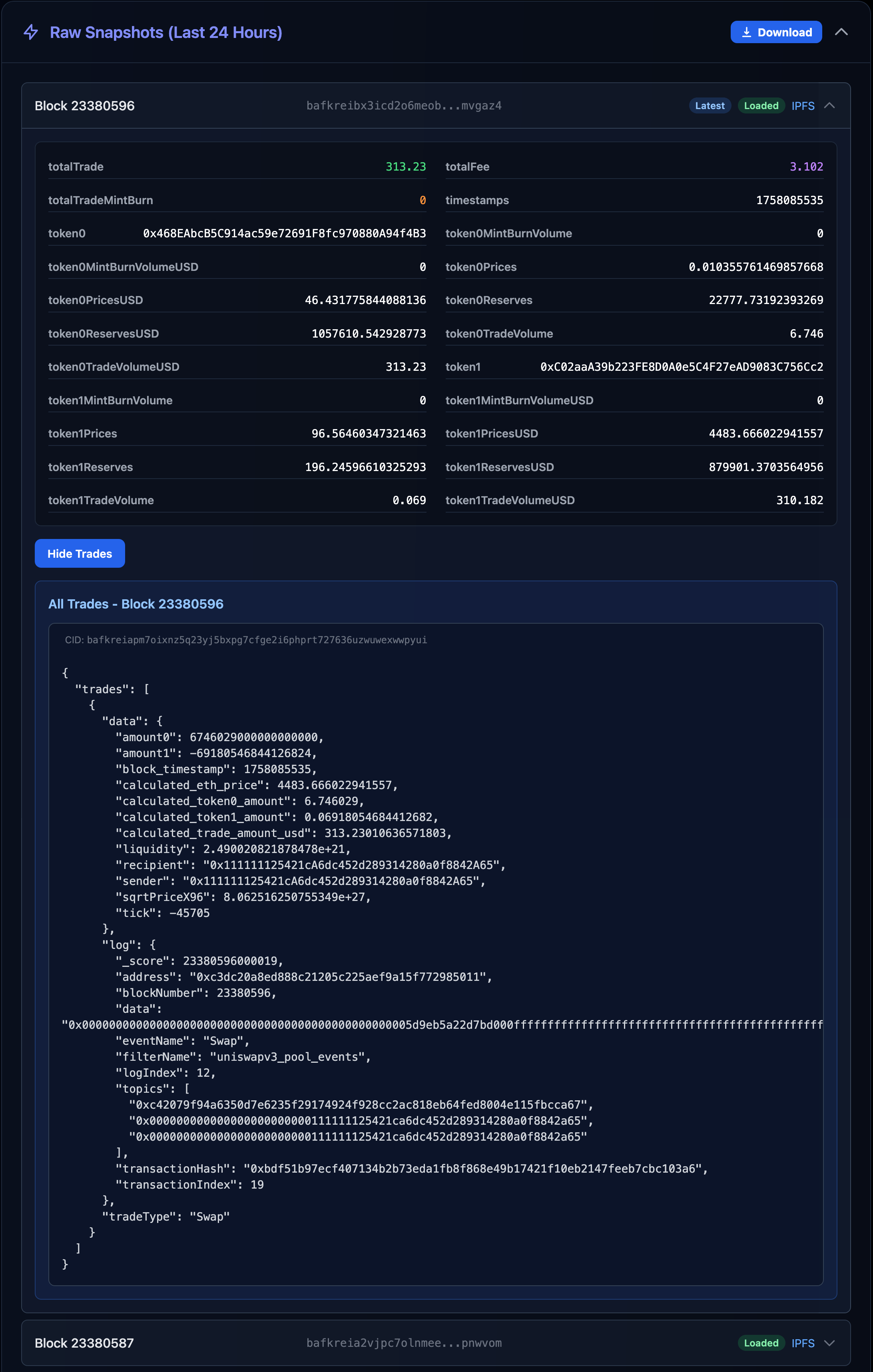Screen dimensions: 873x1372
Task: Open IPFS link for Block 23380587
Action: click(802, 1343)
